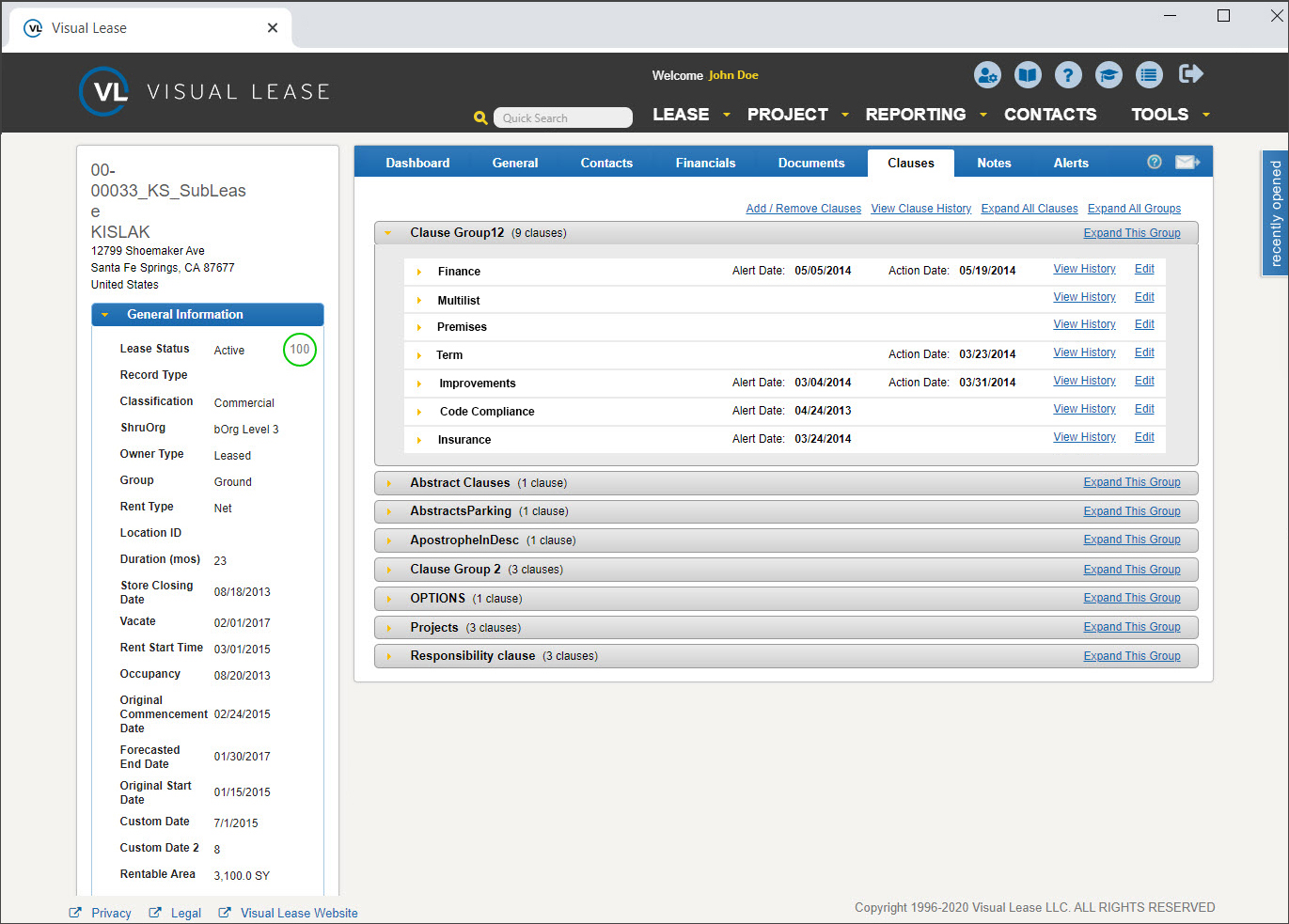This screenshot has height=924, width=1289.
Task: Expand the AbstractsParking group arrow
Action: coord(388,511)
